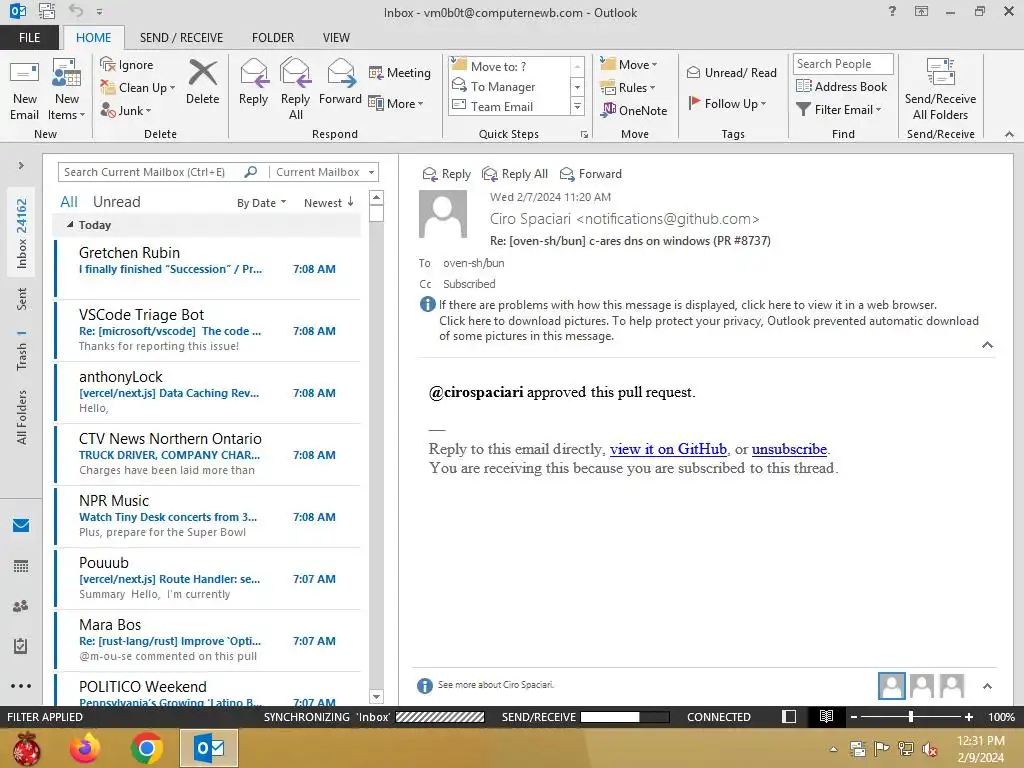Switch to the FOLDER tab
The width and height of the screenshot is (1024, 768).
(273, 37)
